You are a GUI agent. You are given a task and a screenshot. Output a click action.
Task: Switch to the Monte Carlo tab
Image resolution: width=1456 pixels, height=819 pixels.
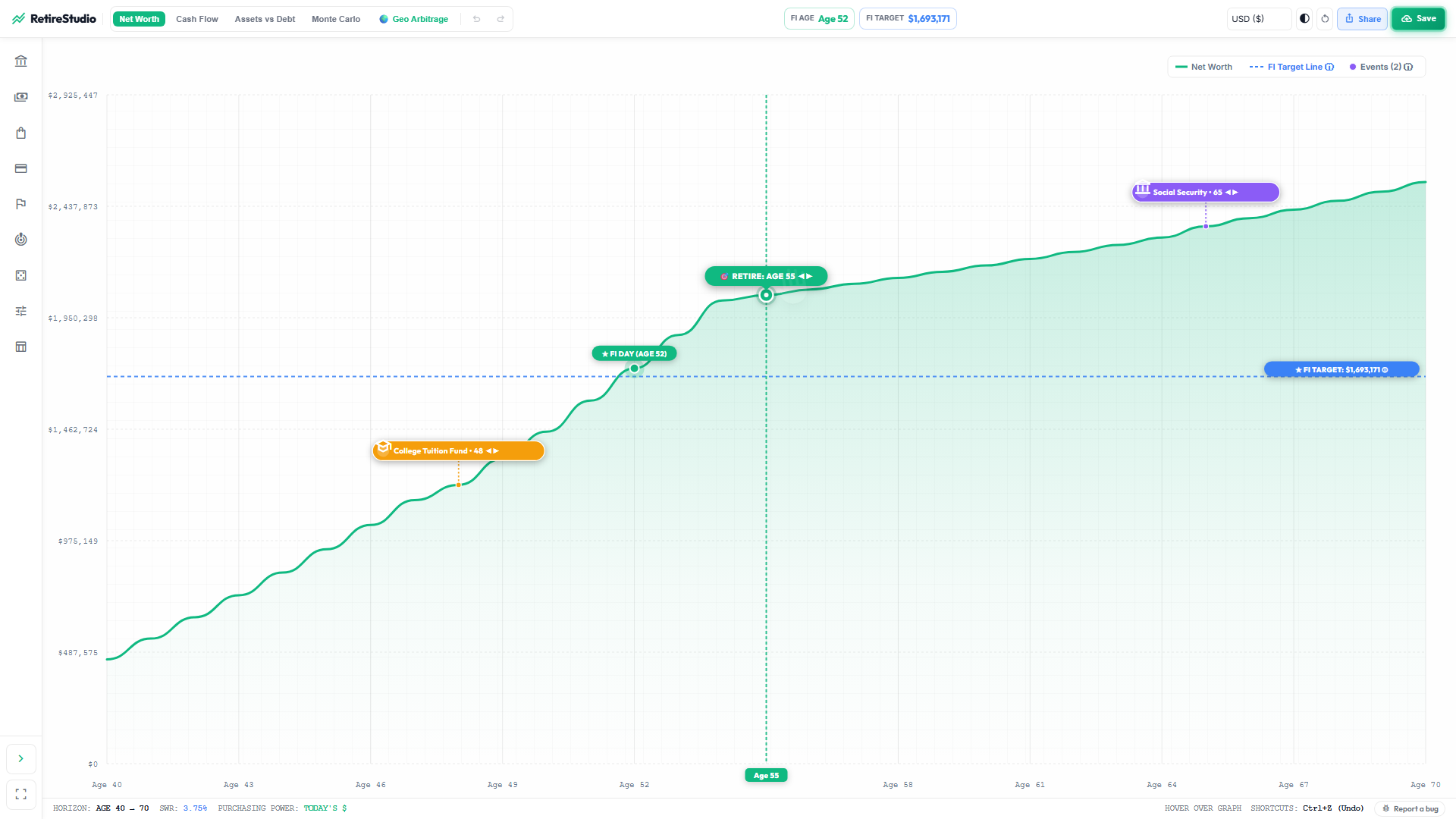tap(336, 19)
